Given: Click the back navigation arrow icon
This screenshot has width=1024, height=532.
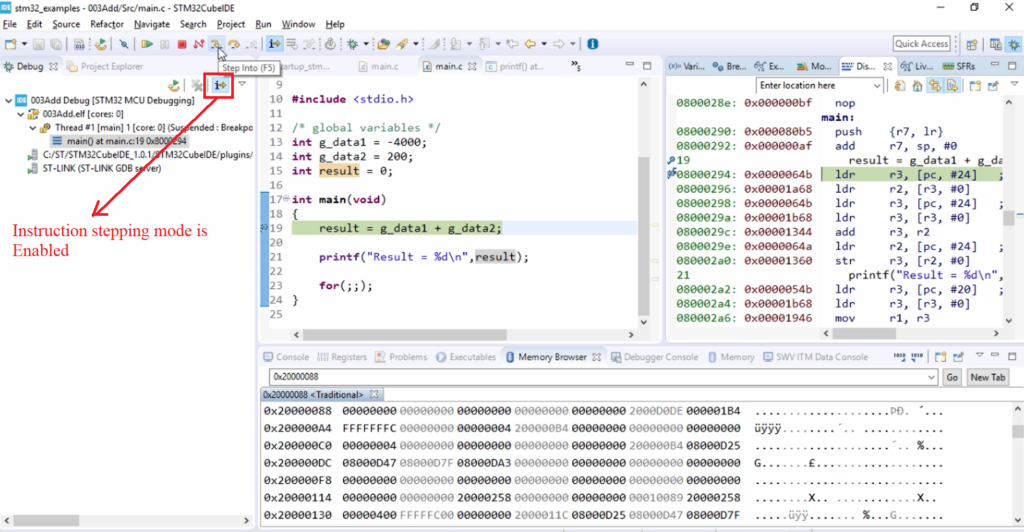Looking at the screenshot, I should 530,44.
